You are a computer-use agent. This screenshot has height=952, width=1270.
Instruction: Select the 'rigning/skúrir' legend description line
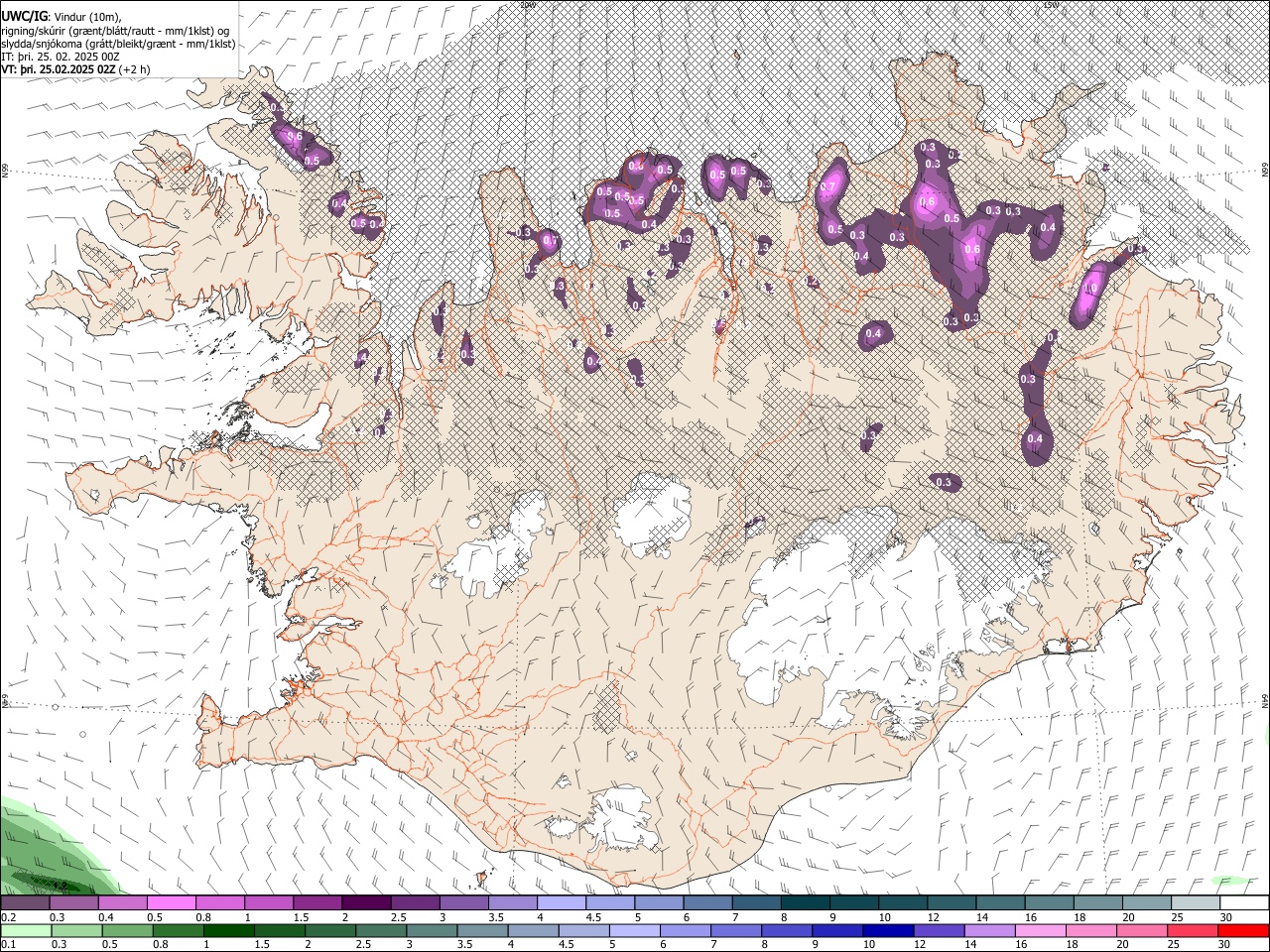point(117,30)
